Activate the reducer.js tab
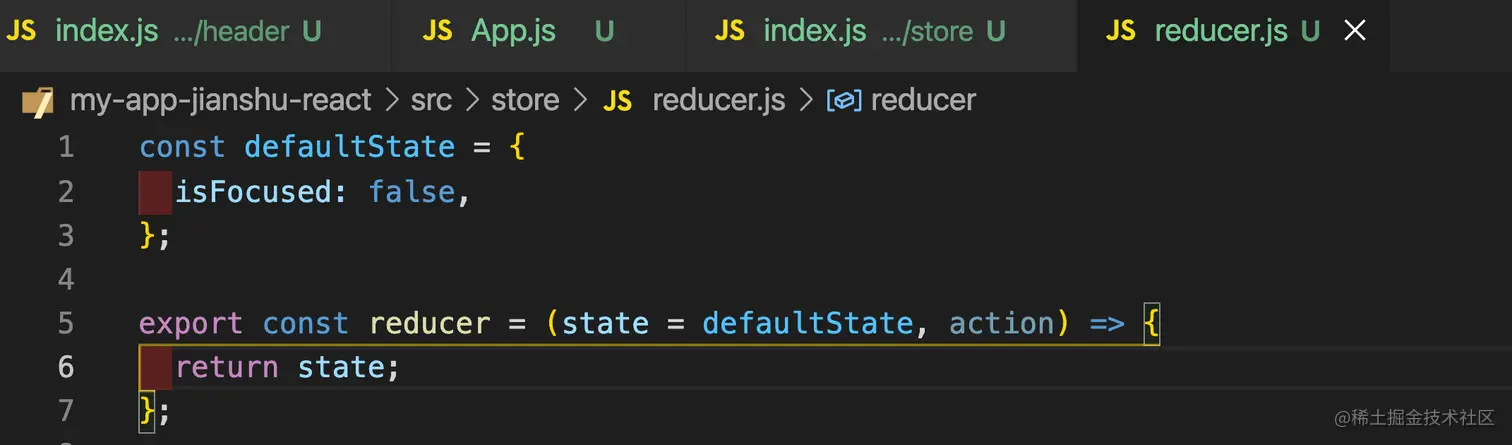Viewport: 1512px width, 445px height. point(1220,32)
